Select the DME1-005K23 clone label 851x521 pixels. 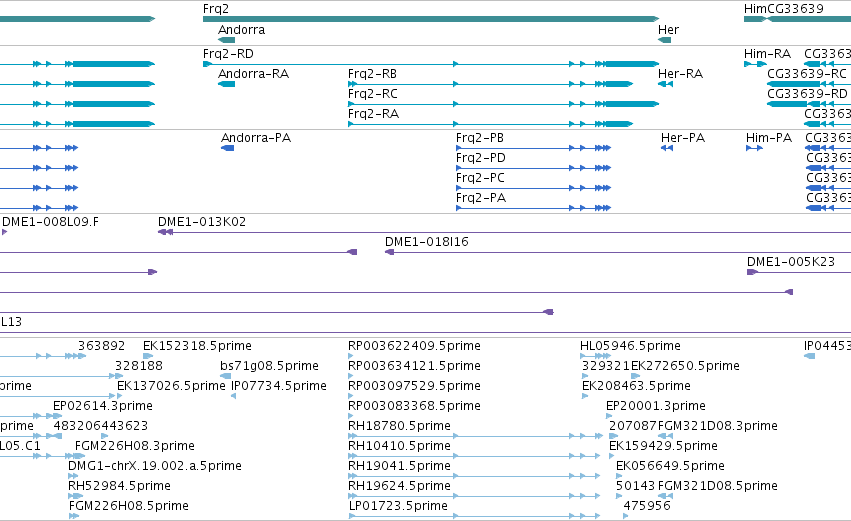(791, 262)
